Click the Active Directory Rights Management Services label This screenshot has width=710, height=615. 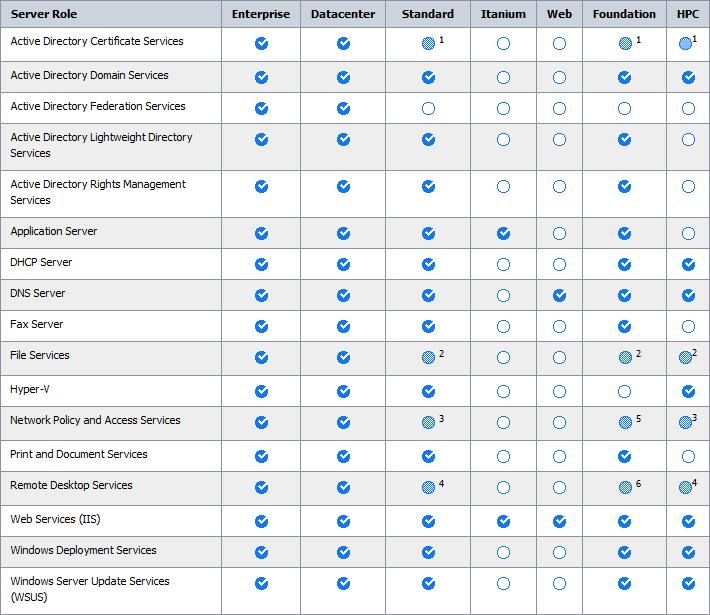98,192
